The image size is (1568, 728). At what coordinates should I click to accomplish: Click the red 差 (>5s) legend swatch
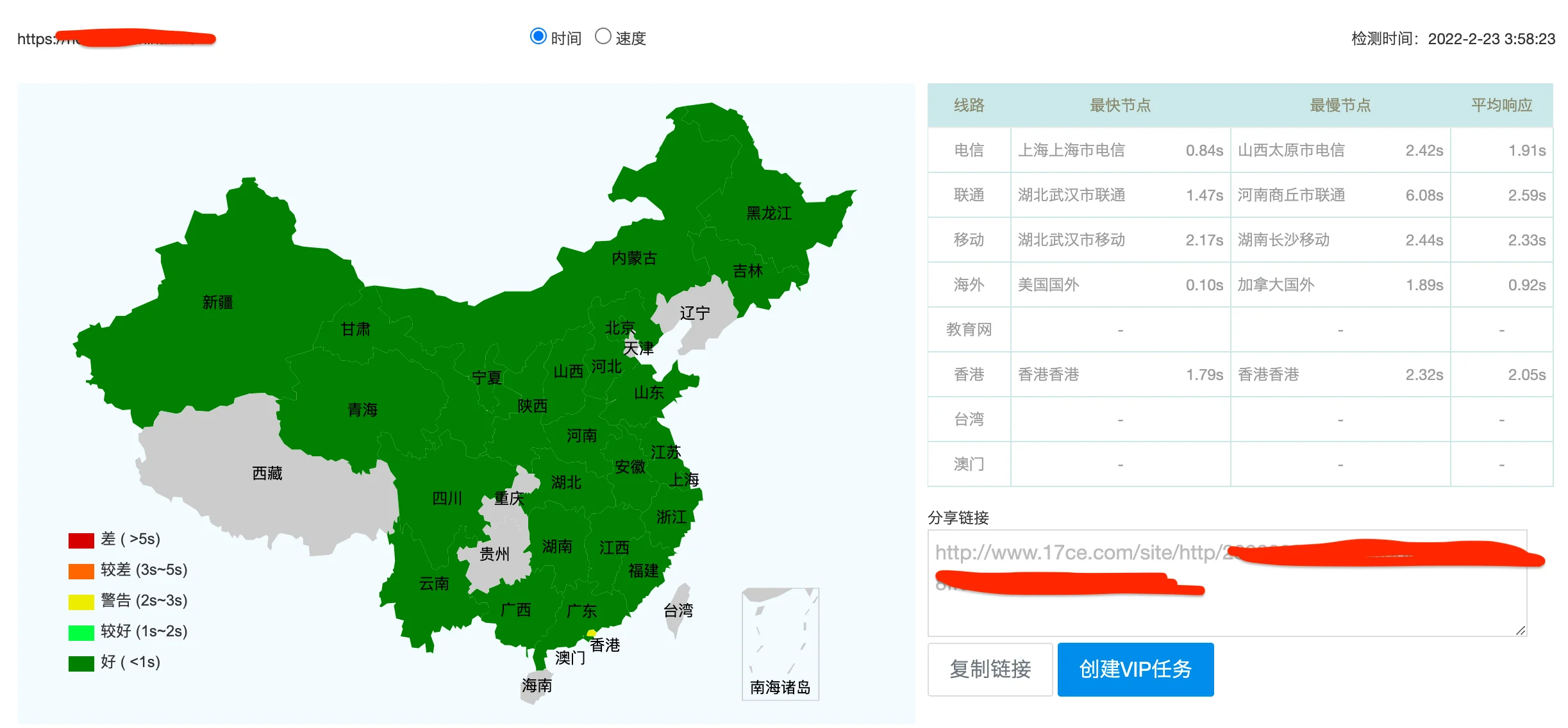click(81, 540)
